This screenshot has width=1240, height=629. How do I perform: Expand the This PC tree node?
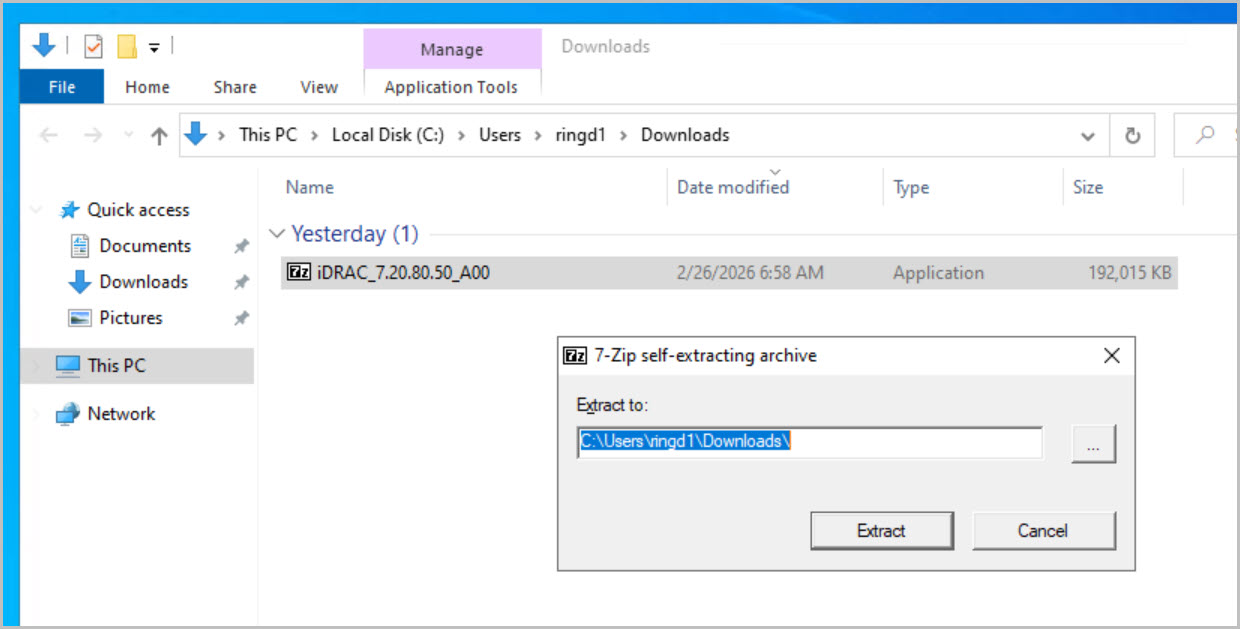[x=37, y=366]
